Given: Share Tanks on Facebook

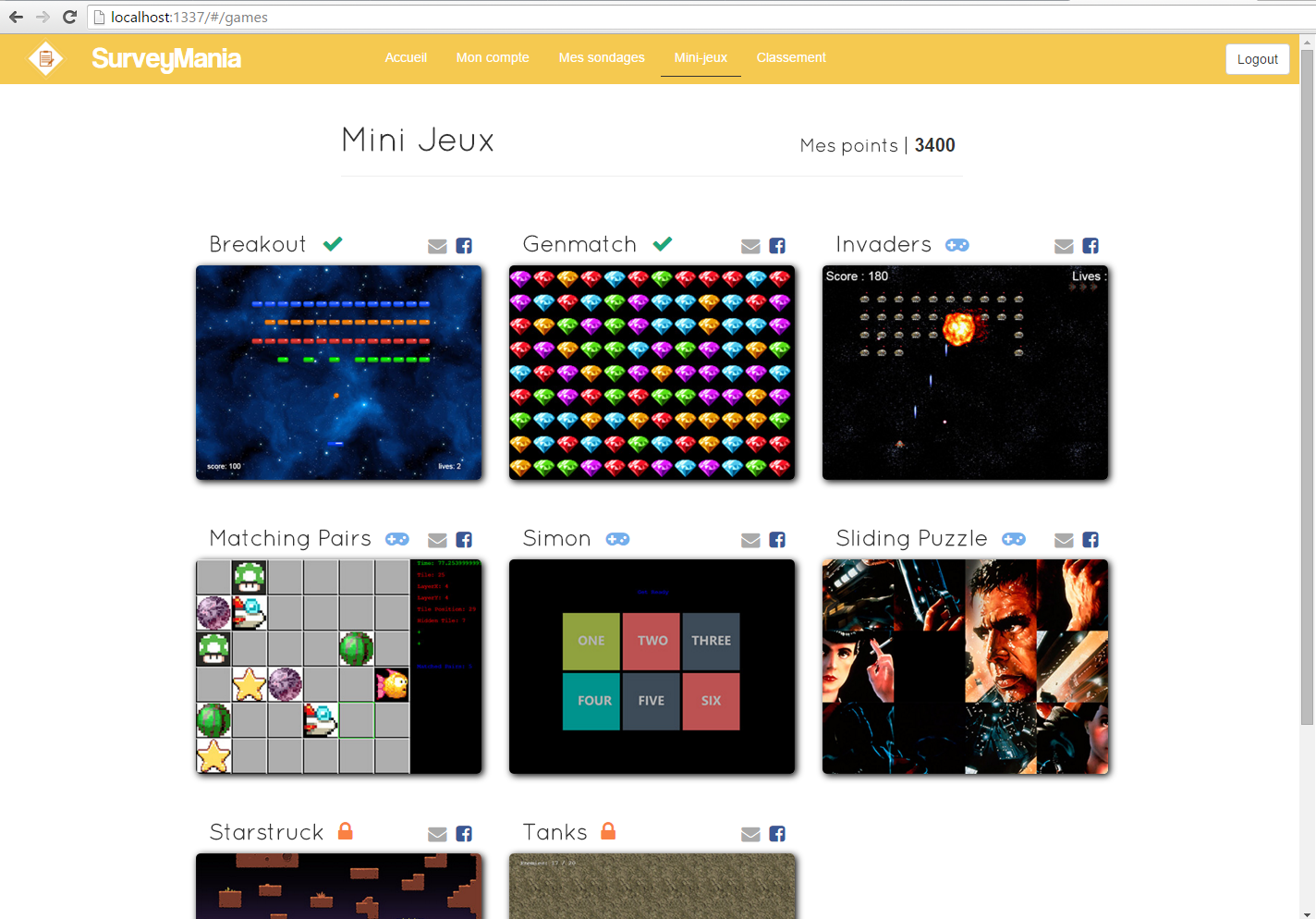Looking at the screenshot, I should point(777,834).
